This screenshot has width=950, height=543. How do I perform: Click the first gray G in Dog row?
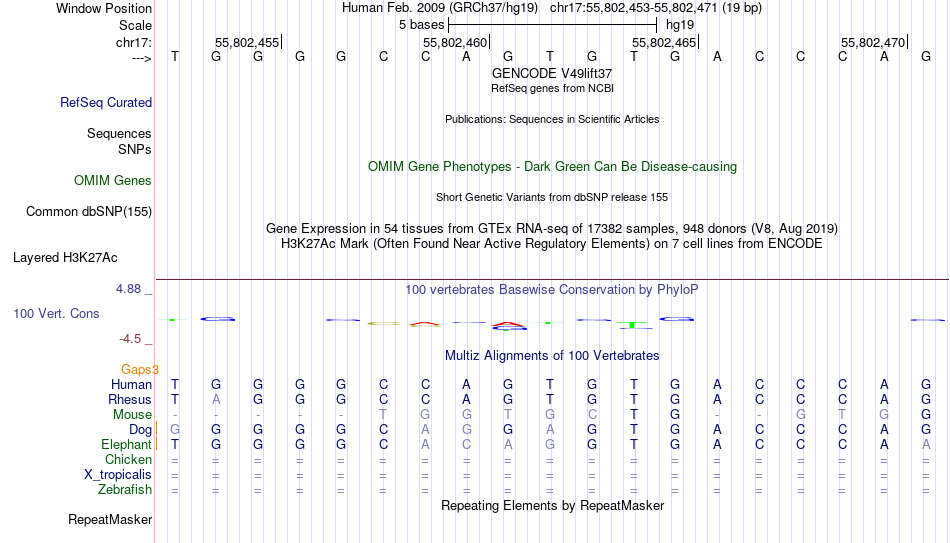coord(174,430)
